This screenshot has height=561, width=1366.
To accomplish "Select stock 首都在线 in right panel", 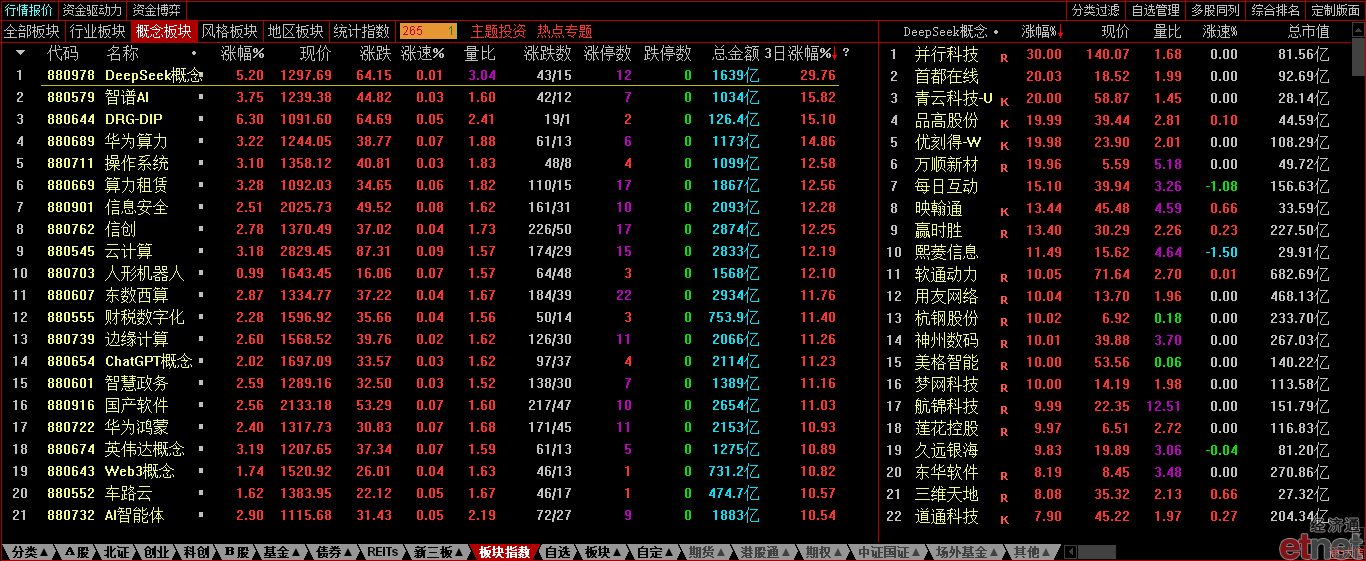I will 947,76.
